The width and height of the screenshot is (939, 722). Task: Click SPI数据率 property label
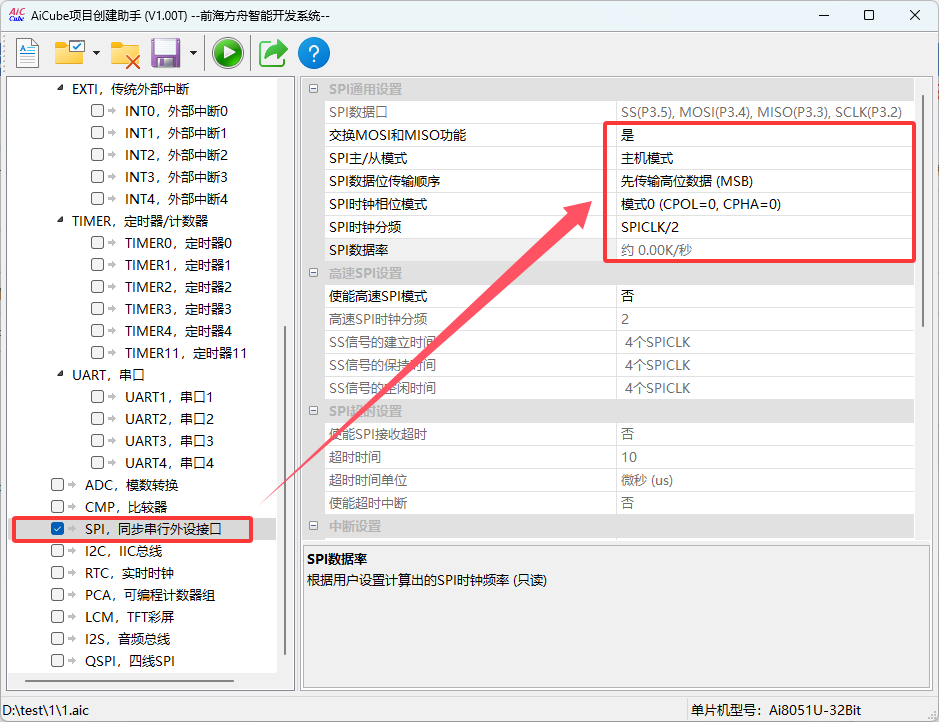click(x=358, y=250)
